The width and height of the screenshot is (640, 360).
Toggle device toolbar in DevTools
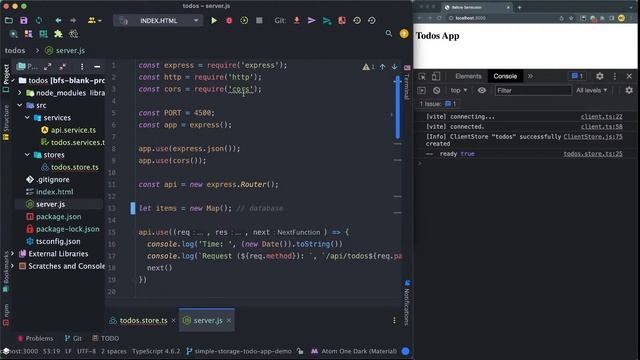tap(436, 76)
